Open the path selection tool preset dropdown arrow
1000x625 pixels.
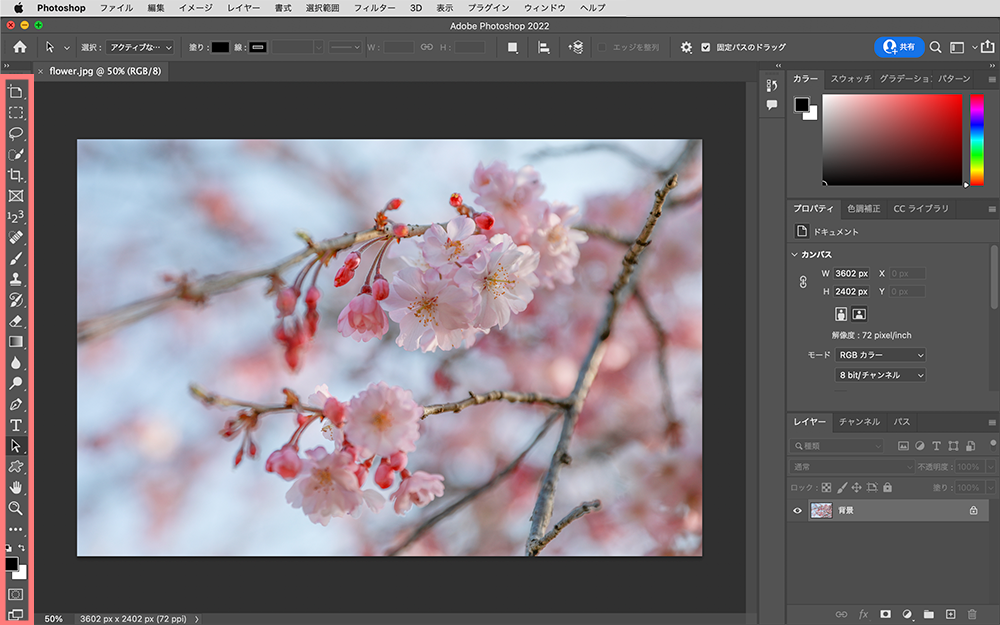click(66, 48)
